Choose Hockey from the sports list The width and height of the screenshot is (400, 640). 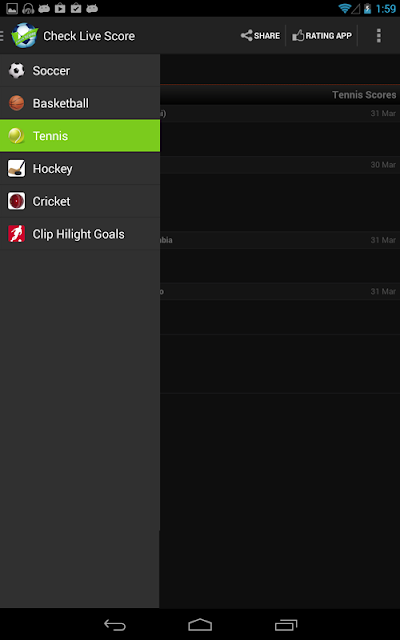80,169
